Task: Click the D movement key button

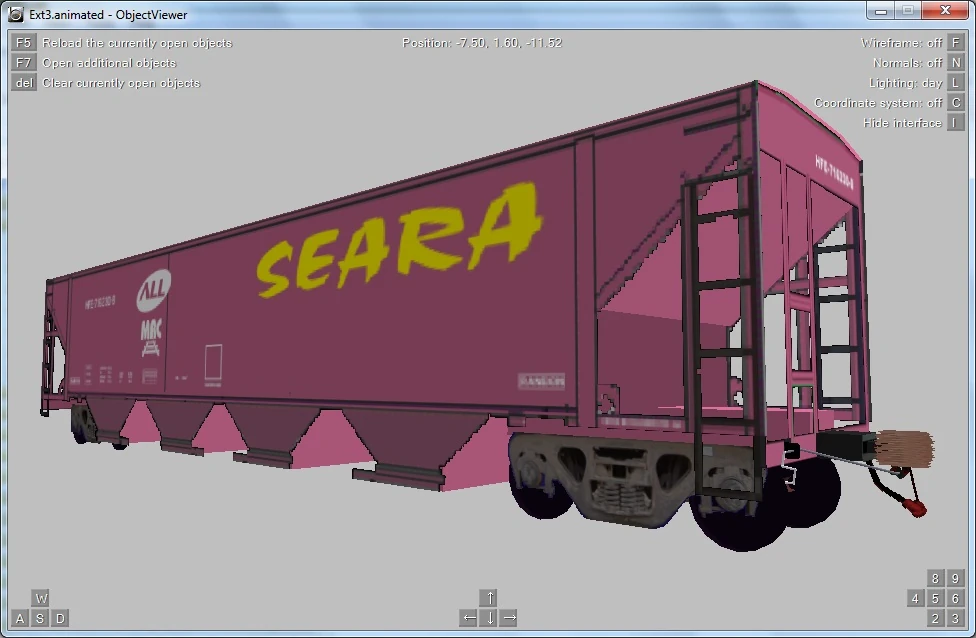Action: click(60, 618)
